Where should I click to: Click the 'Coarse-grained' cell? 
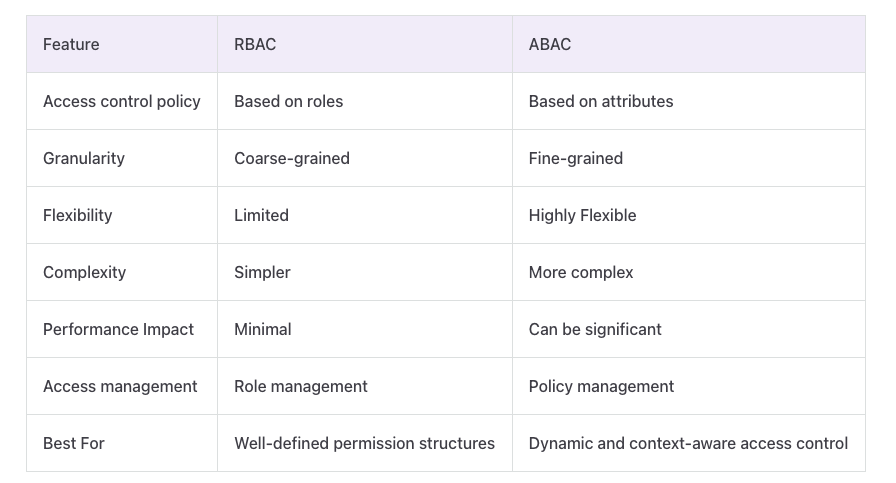292,158
